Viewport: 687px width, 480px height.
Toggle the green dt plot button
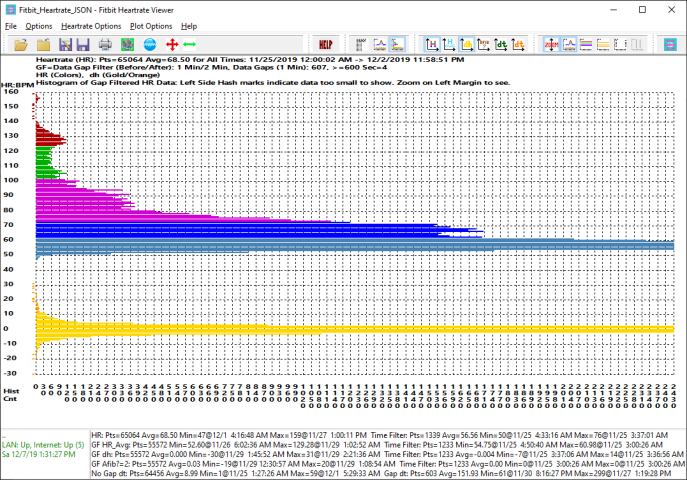click(501, 45)
